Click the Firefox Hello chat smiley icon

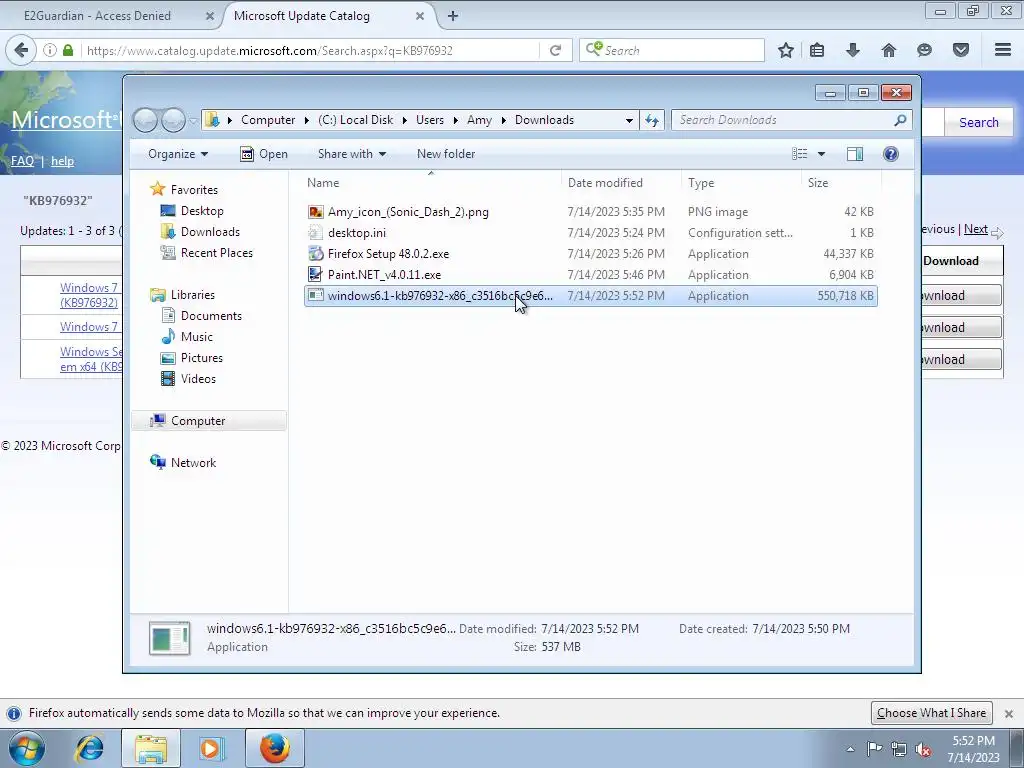924,50
